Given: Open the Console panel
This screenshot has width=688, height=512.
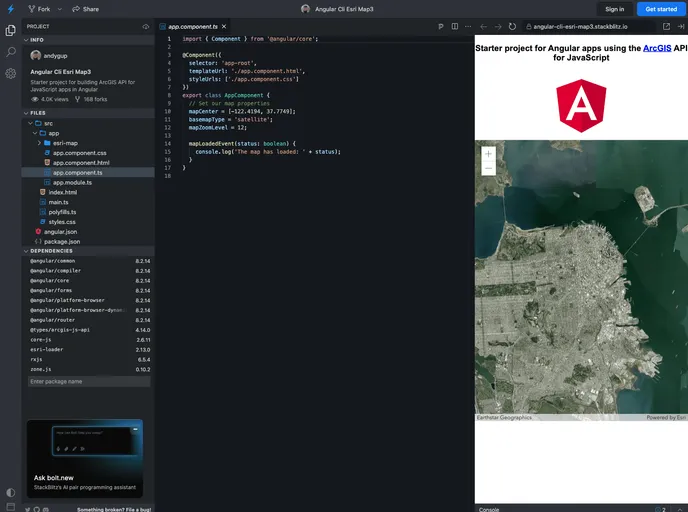Looking at the screenshot, I should pyautogui.click(x=489, y=509).
